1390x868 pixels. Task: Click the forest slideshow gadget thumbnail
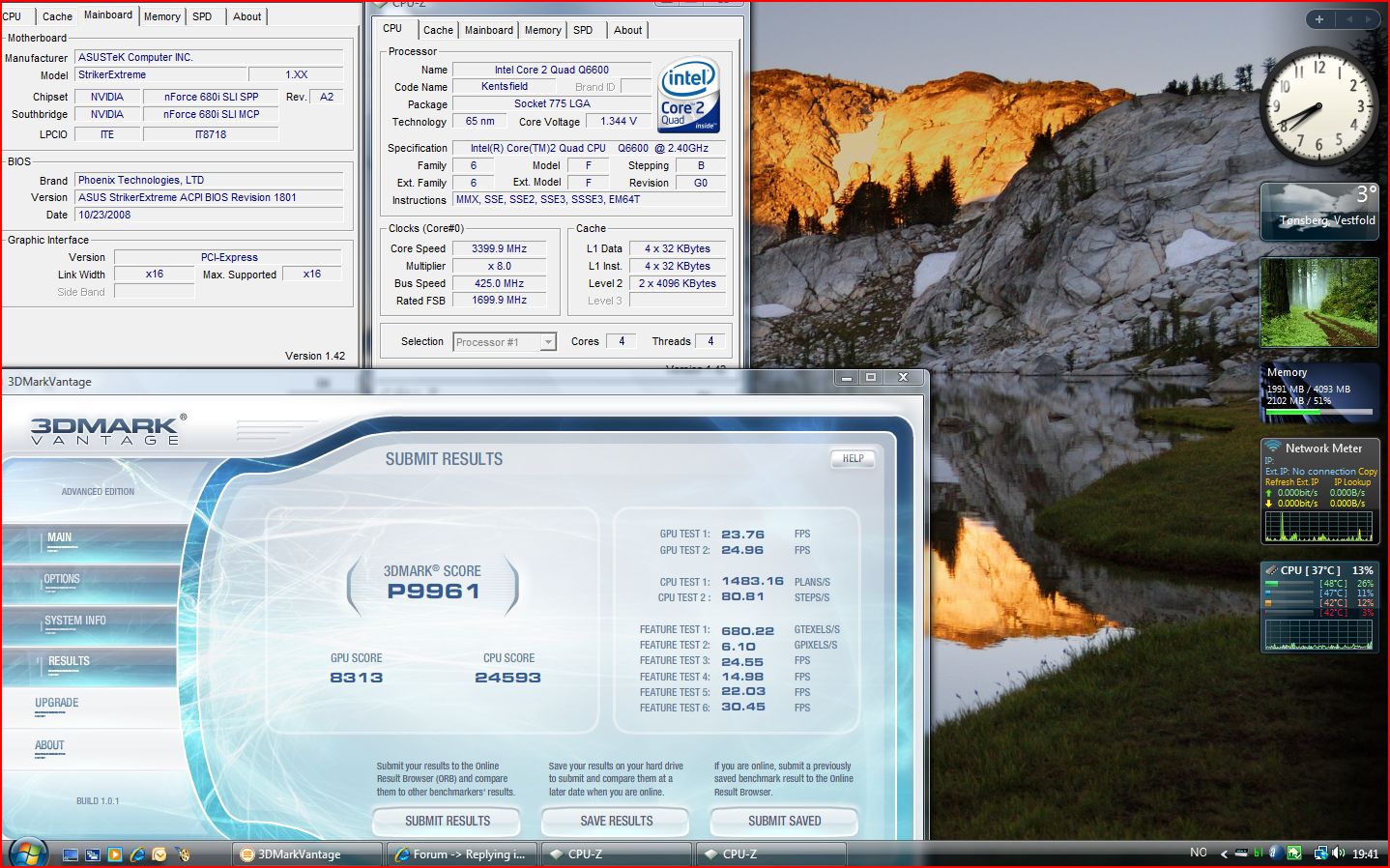pyautogui.click(x=1319, y=302)
